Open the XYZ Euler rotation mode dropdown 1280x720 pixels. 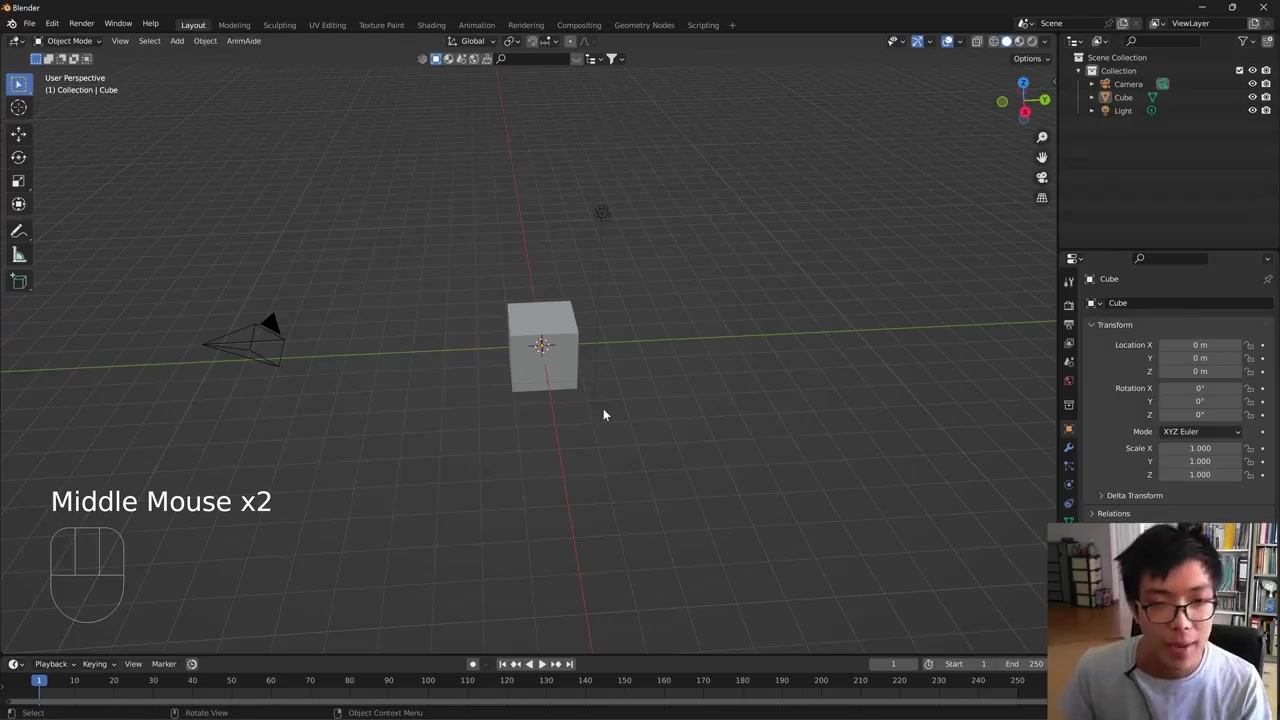(x=1200, y=432)
